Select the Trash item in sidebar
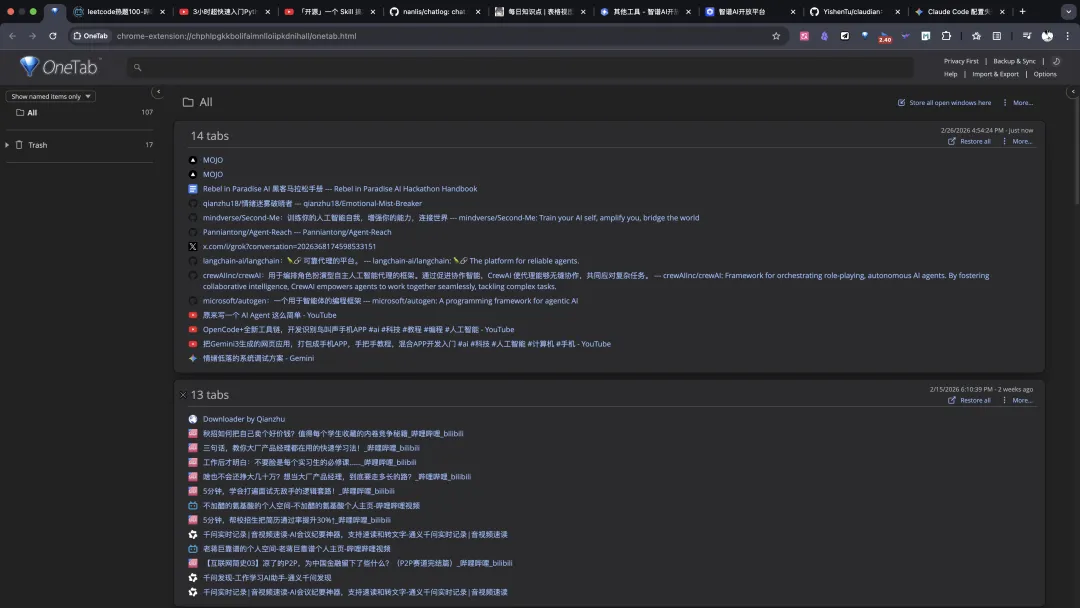This screenshot has height=608, width=1080. [x=38, y=145]
